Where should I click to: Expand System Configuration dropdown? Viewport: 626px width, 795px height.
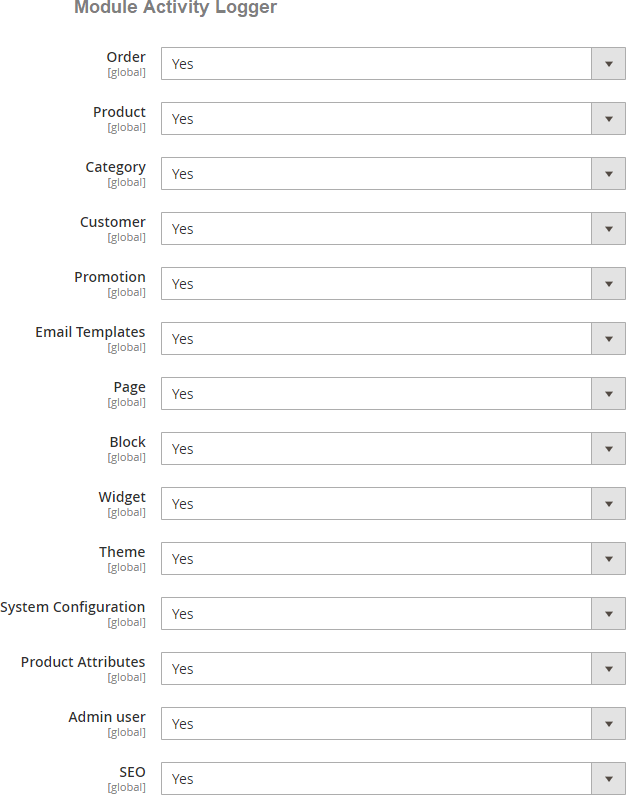point(392,614)
